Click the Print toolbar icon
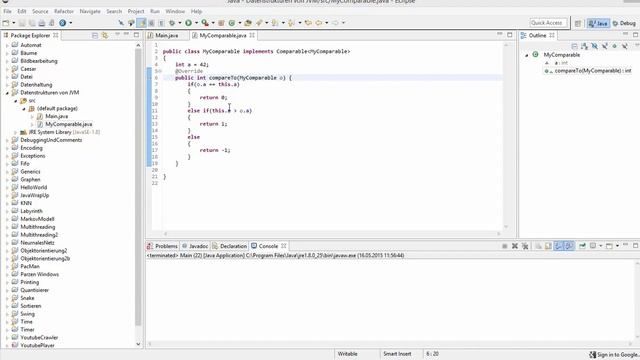This screenshot has height=360, width=640. (42, 23)
